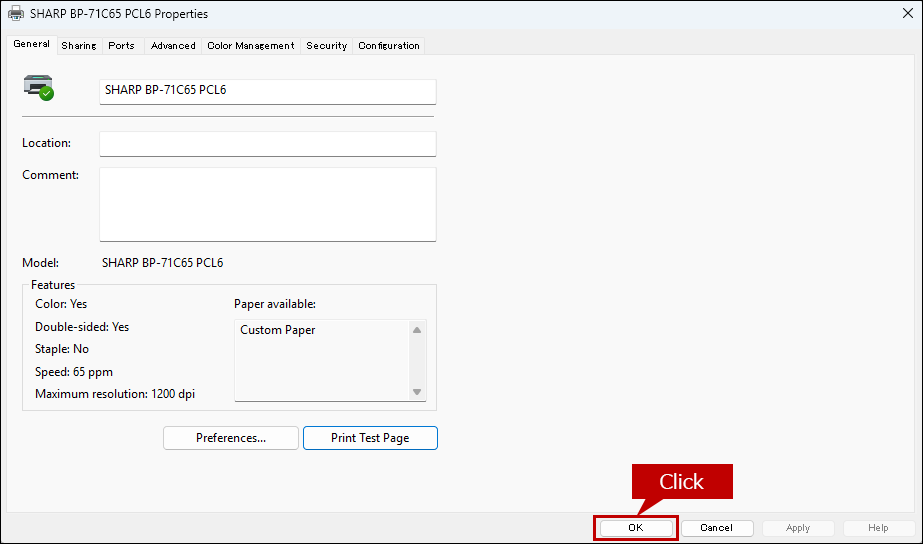Click 'Maximum resolution: 1200 dpi' text
The image size is (923, 544).
point(115,394)
